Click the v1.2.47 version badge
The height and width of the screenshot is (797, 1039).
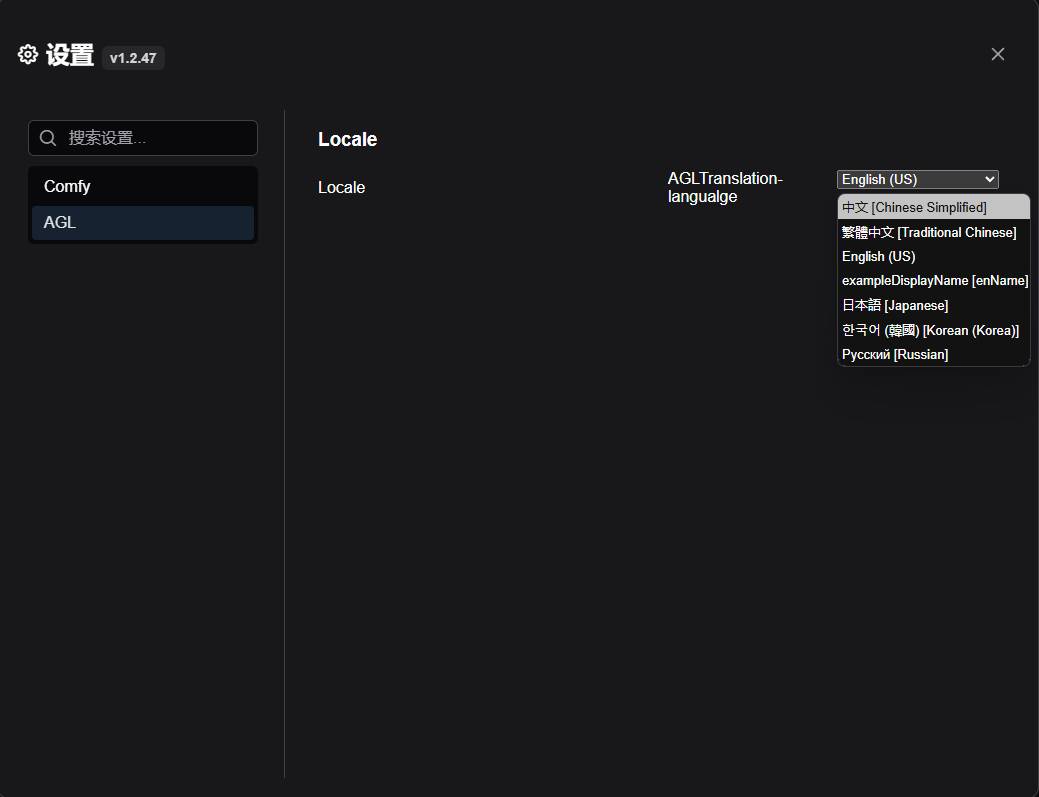tap(133, 58)
